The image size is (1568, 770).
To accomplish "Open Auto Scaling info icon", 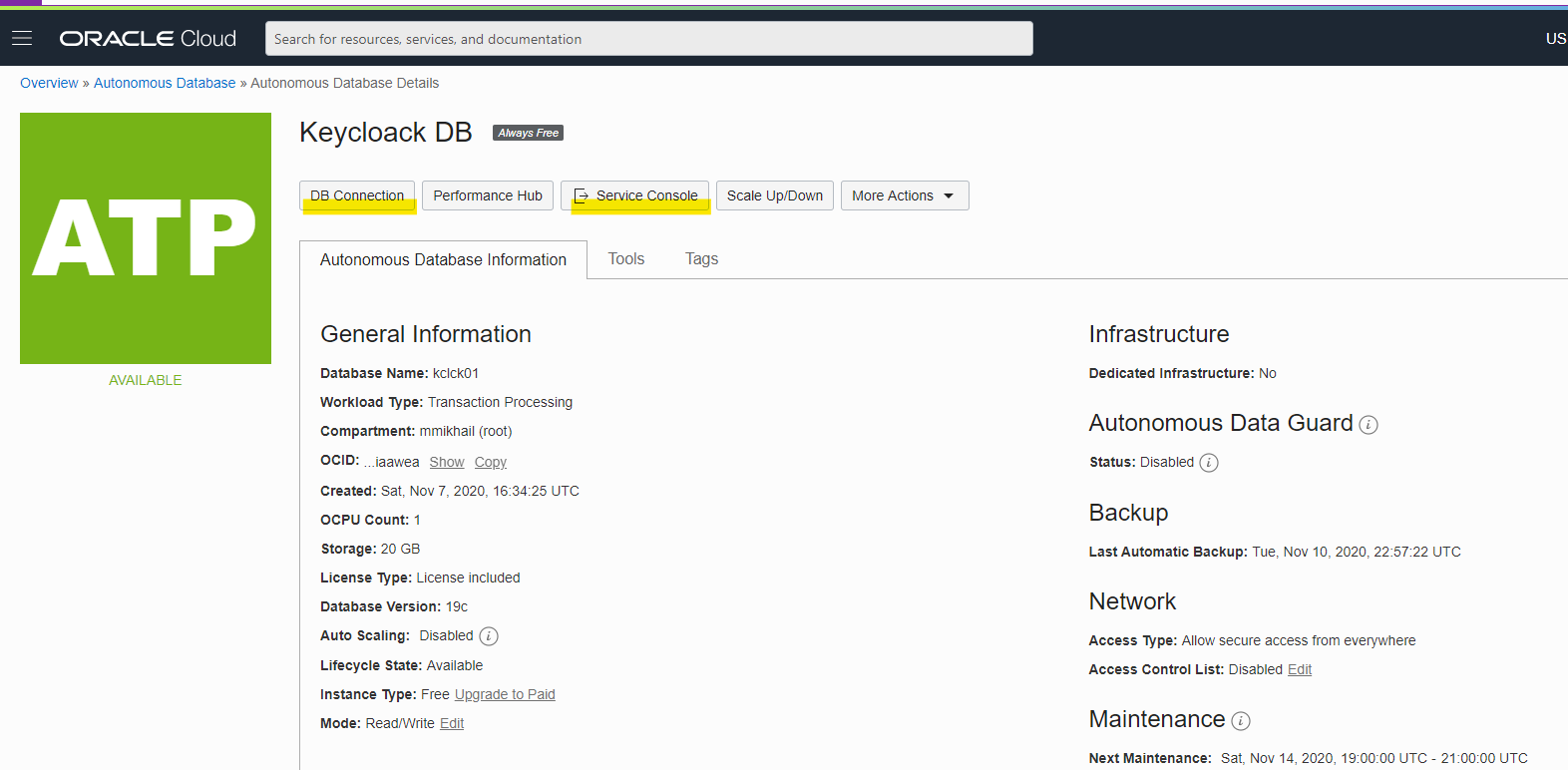I will (489, 636).
